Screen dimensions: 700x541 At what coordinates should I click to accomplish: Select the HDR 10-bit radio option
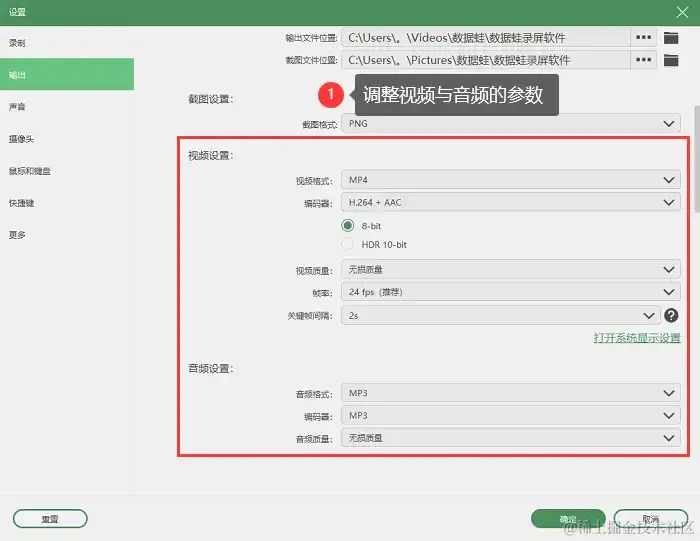coord(348,244)
